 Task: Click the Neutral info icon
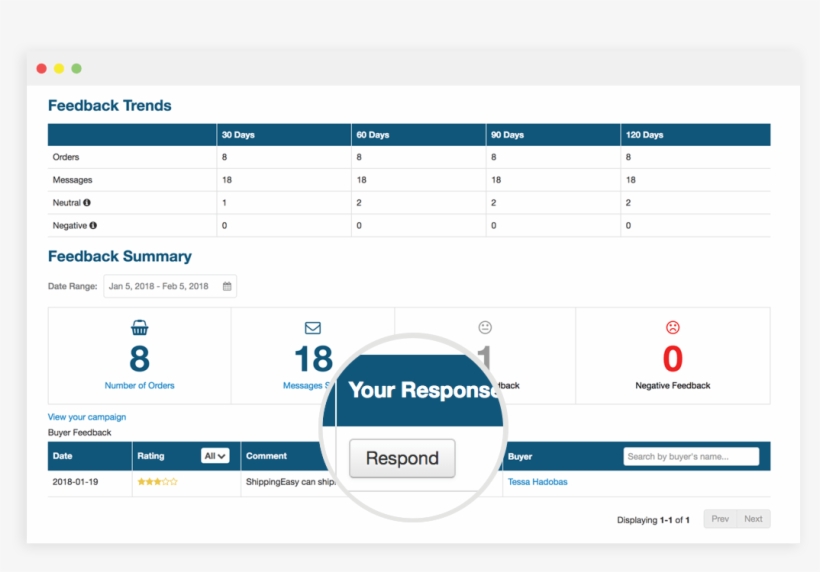pyautogui.click(x=87, y=202)
